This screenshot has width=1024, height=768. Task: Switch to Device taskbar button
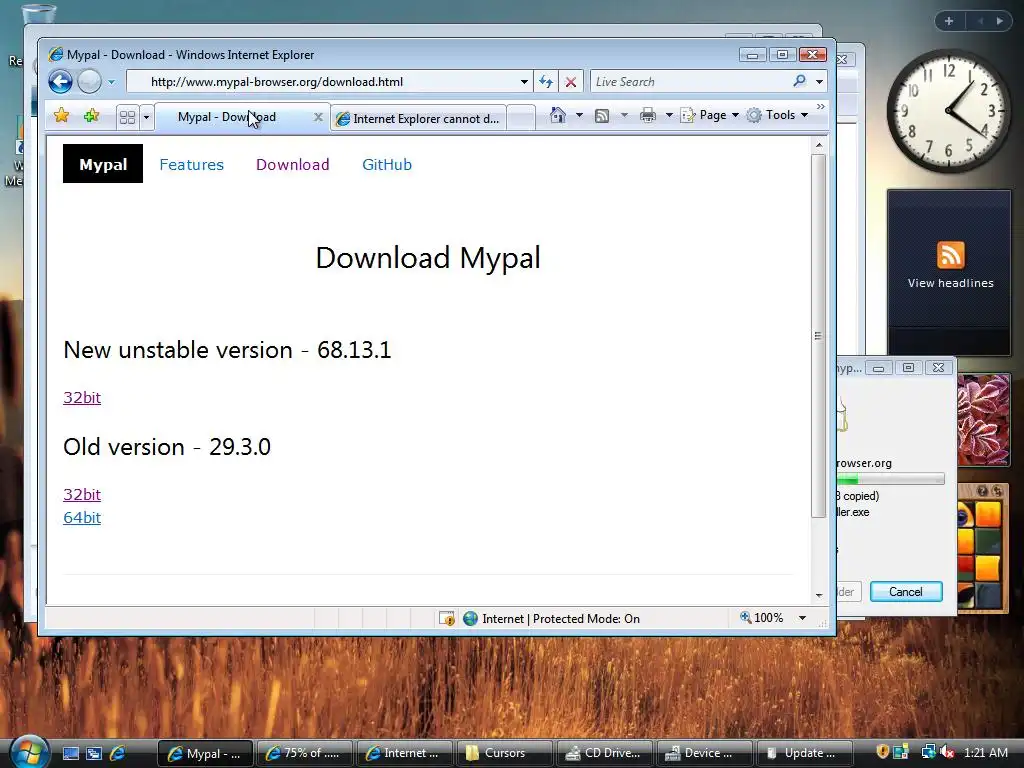[704, 753]
